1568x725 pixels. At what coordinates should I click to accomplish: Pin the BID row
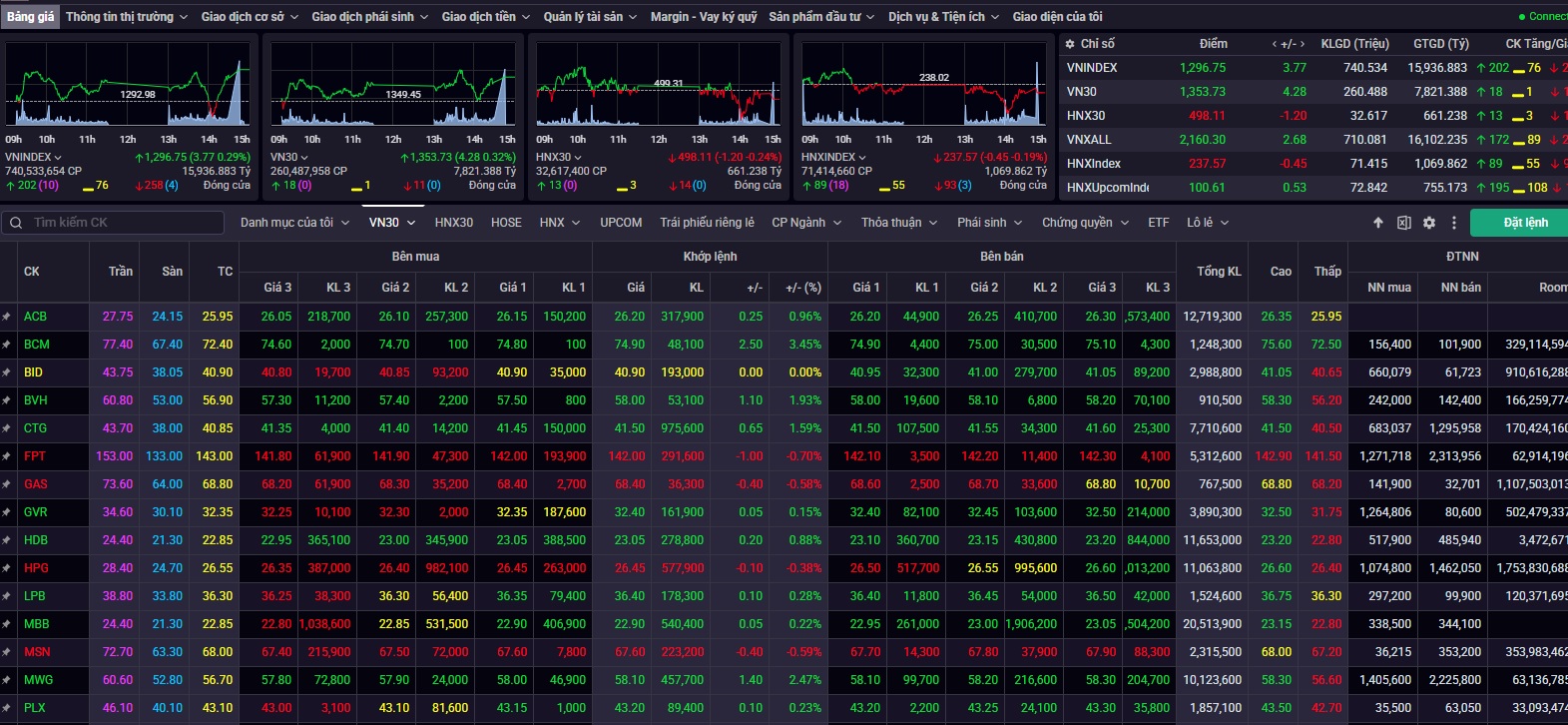7,372
